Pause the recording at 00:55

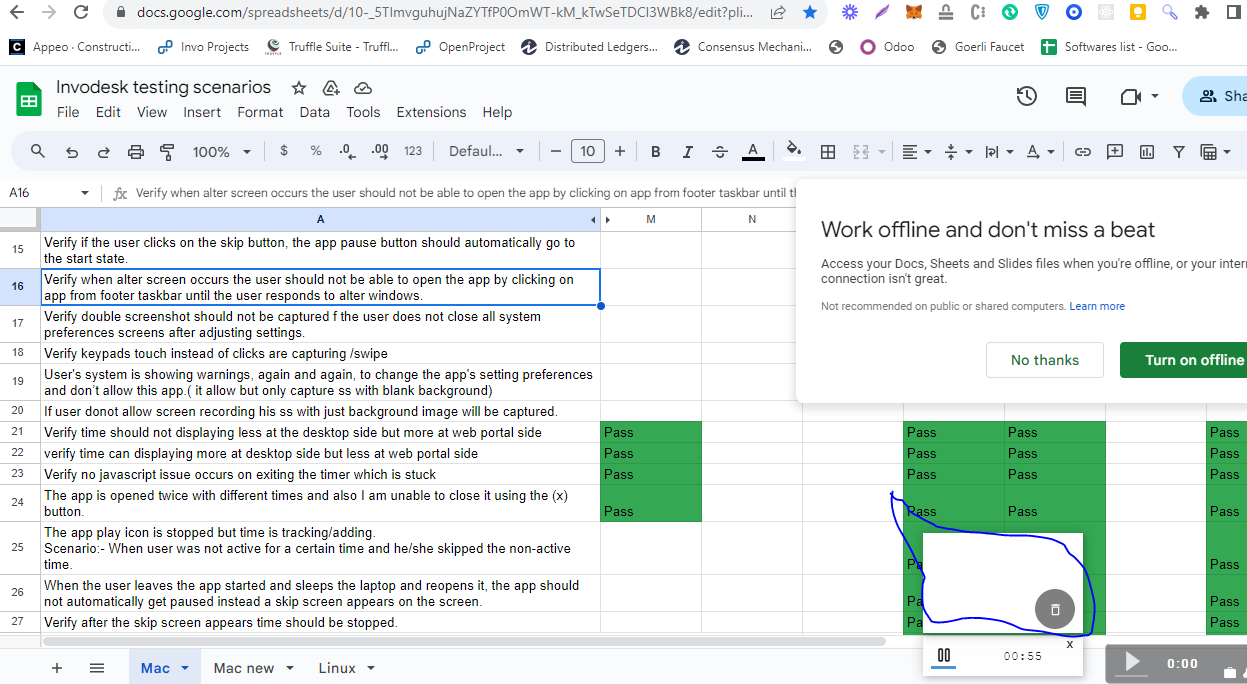tap(943, 656)
